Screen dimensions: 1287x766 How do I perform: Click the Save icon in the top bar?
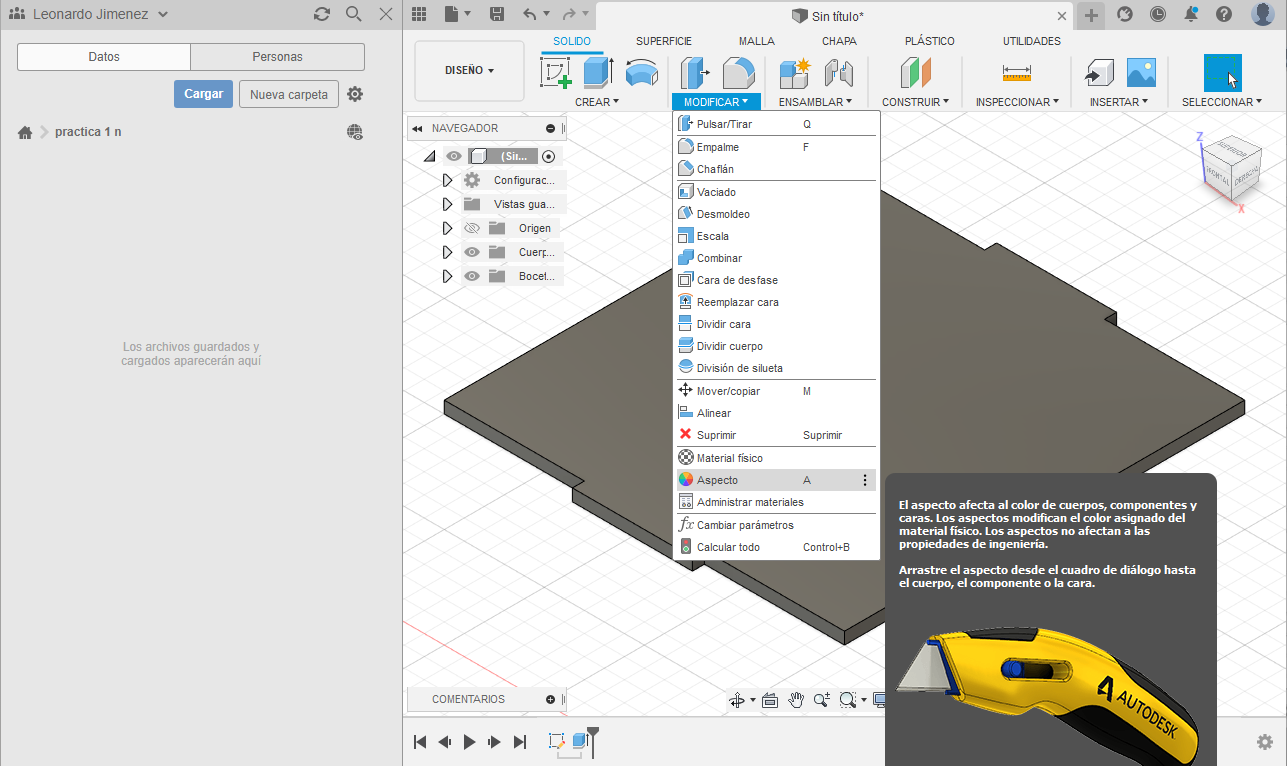pos(497,14)
